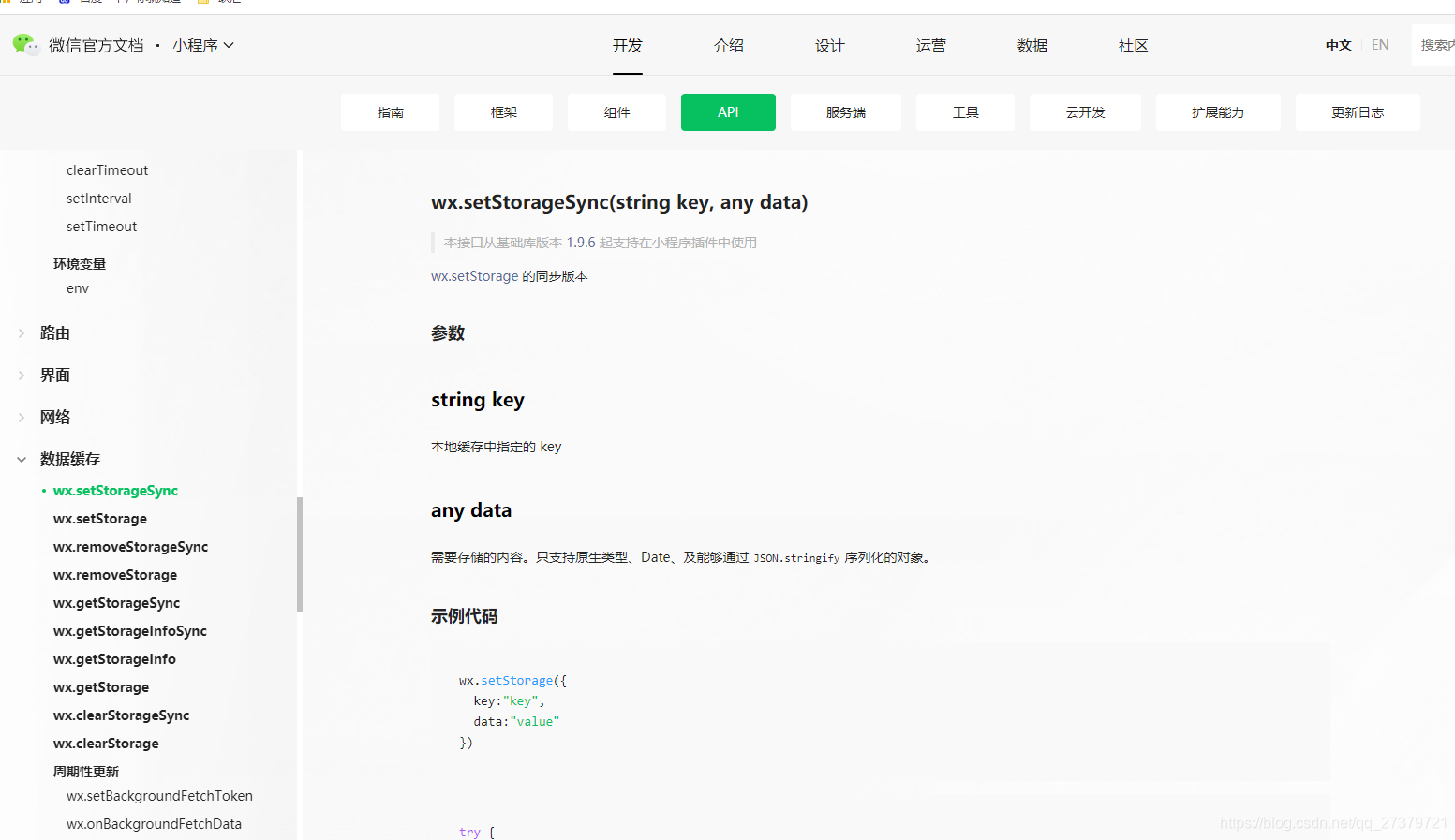Open wx.getStorageInfoSync in sidebar

point(130,631)
